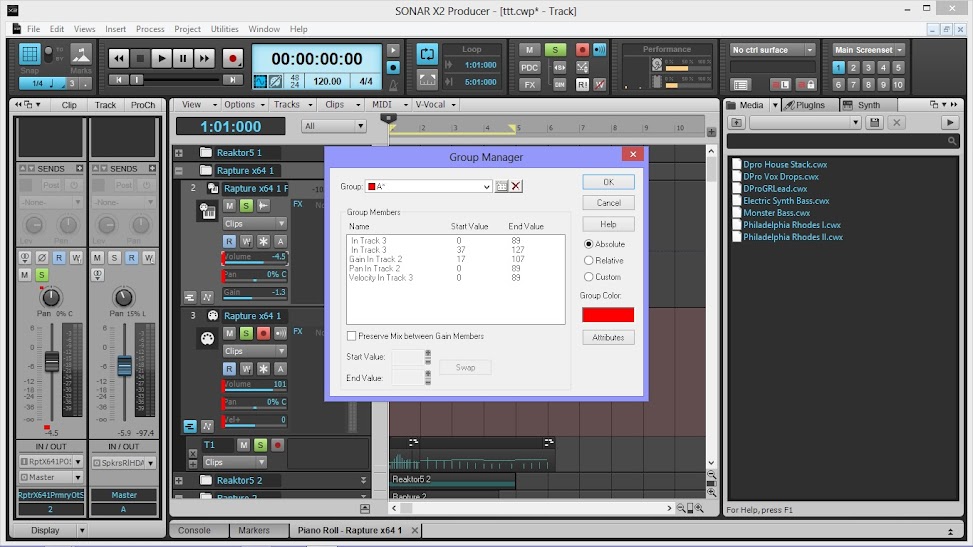The width and height of the screenshot is (973, 547).
Task: Click the R! clear read automation button
Action: click(x=582, y=84)
